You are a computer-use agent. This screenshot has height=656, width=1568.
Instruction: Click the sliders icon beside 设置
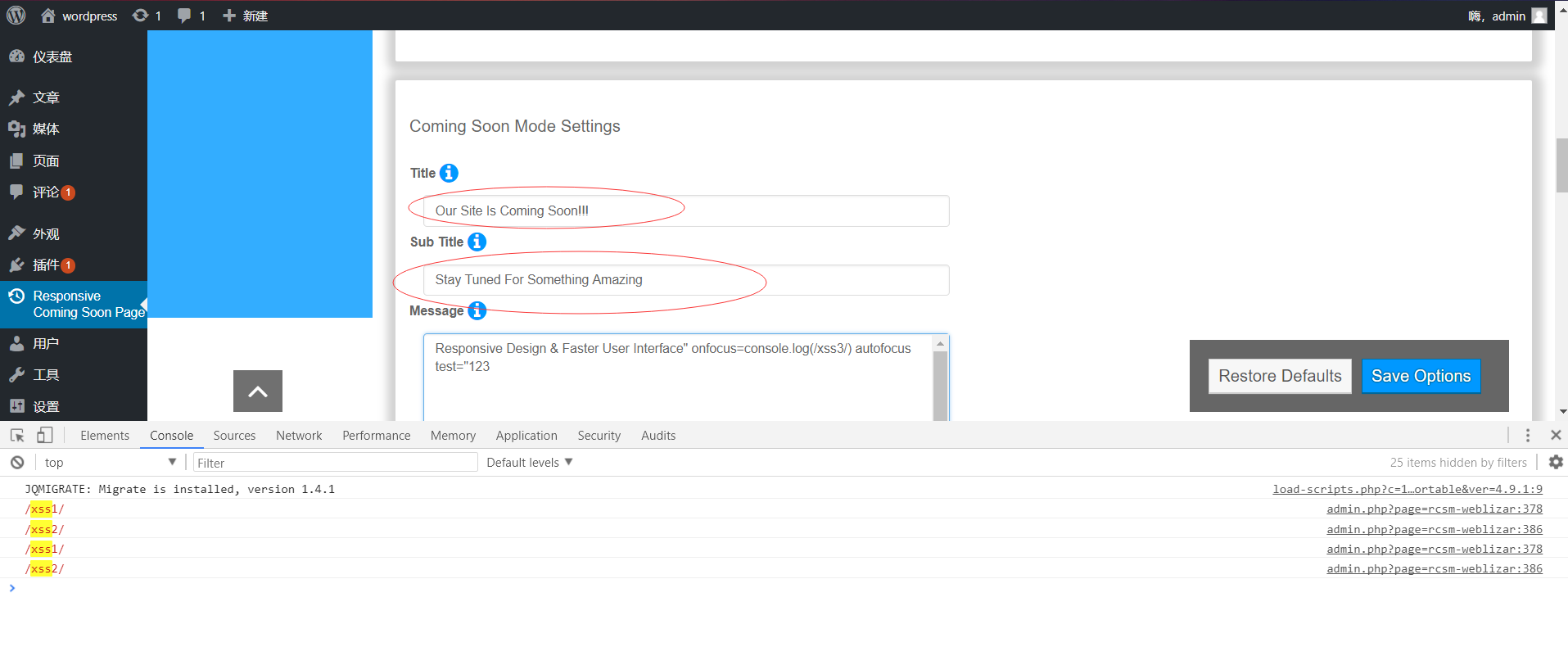pos(16,406)
